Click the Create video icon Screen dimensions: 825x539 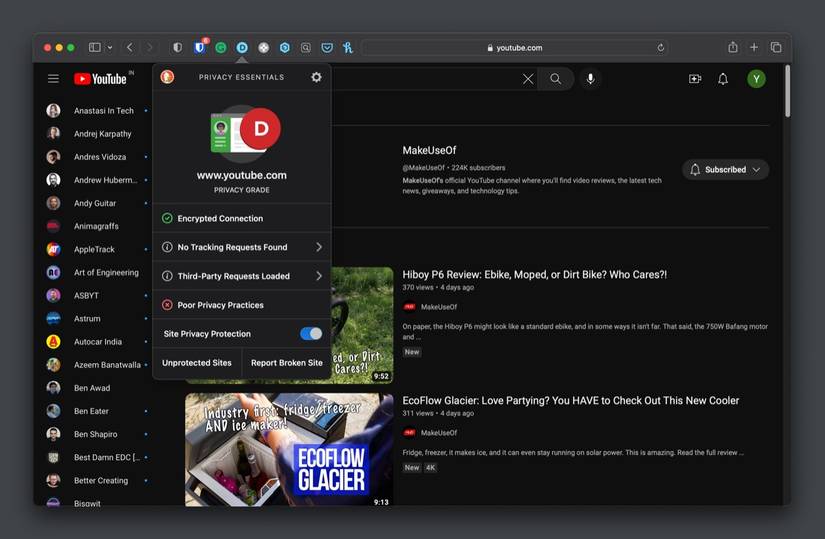[695, 79]
